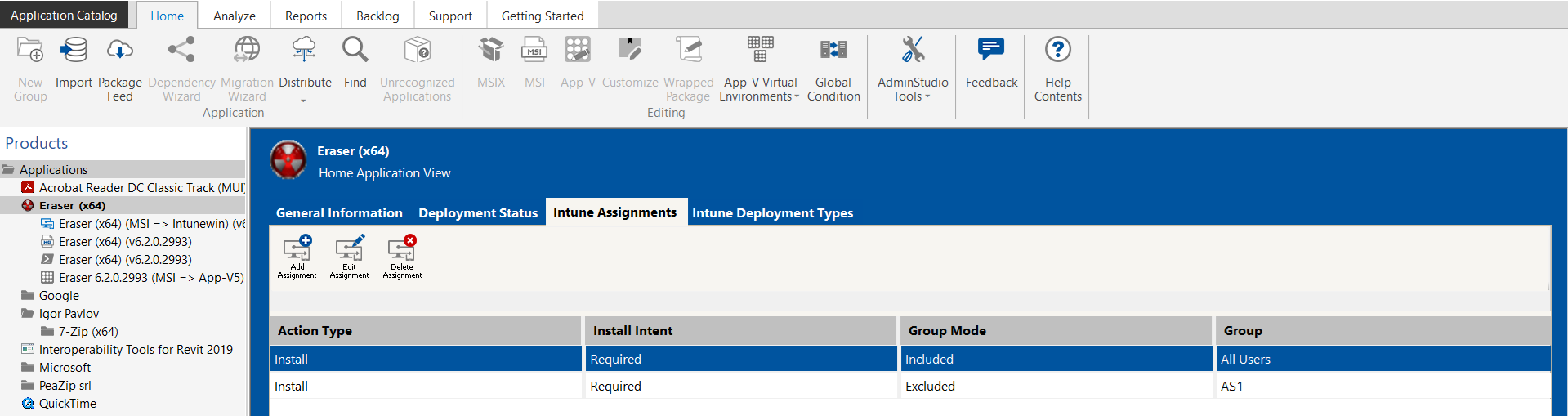Click the Application Catalog button
The width and height of the screenshot is (1568, 416).
64,15
